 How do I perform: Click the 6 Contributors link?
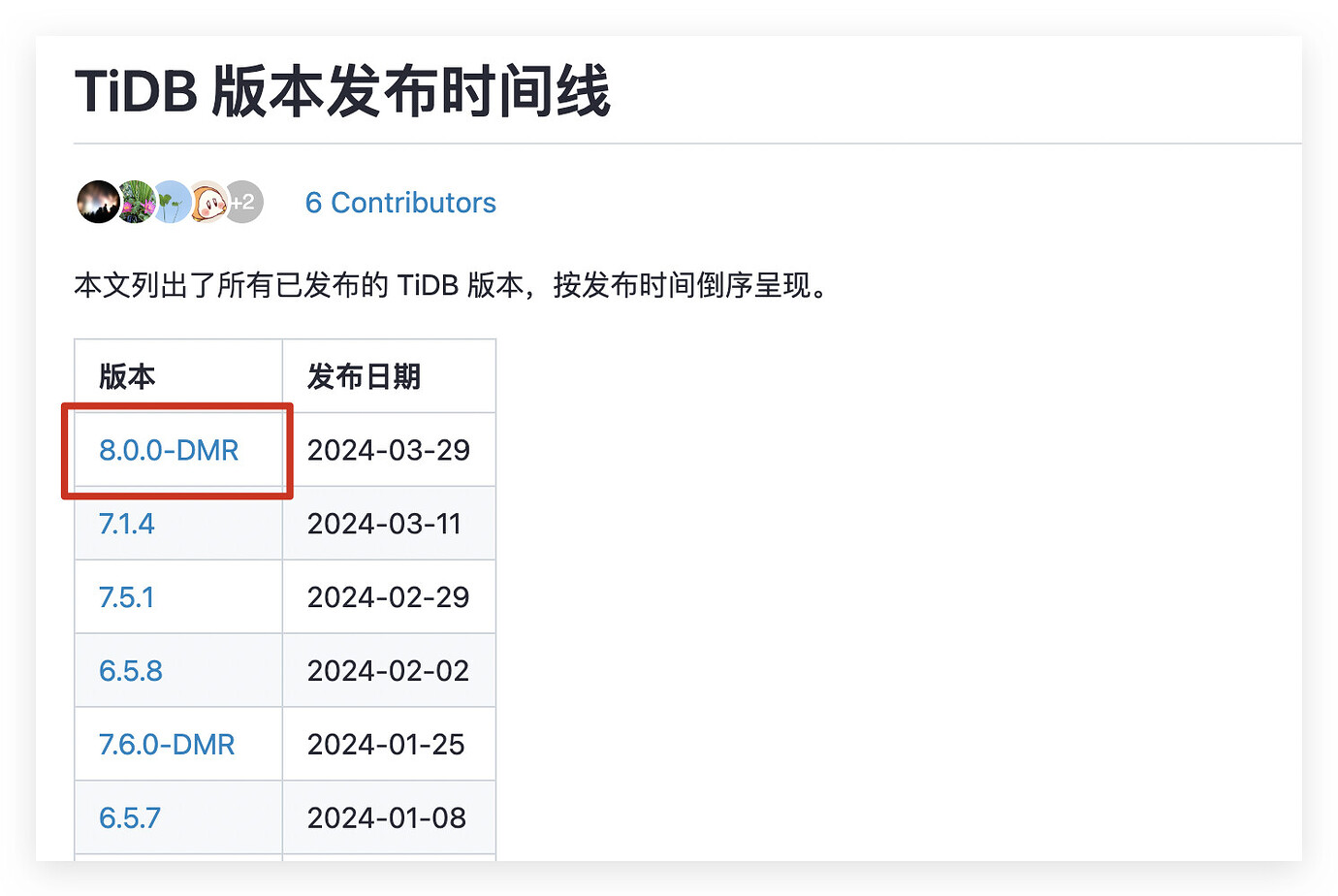point(400,202)
